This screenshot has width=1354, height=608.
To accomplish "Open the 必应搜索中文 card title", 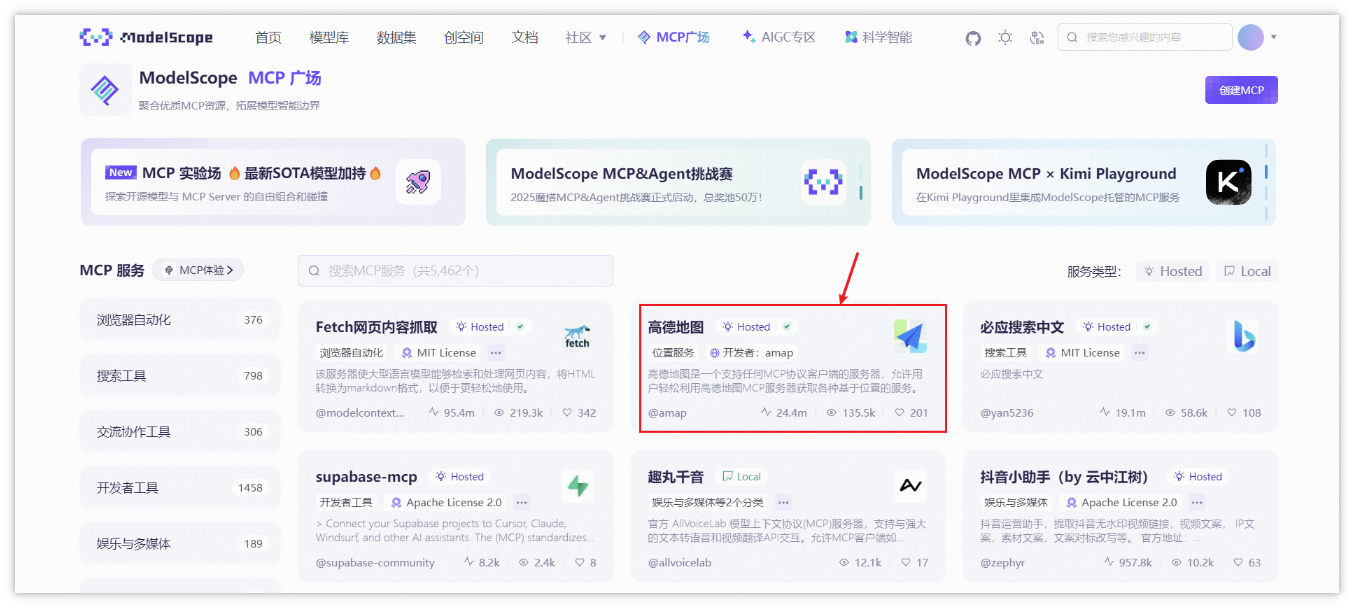I will tap(1022, 327).
